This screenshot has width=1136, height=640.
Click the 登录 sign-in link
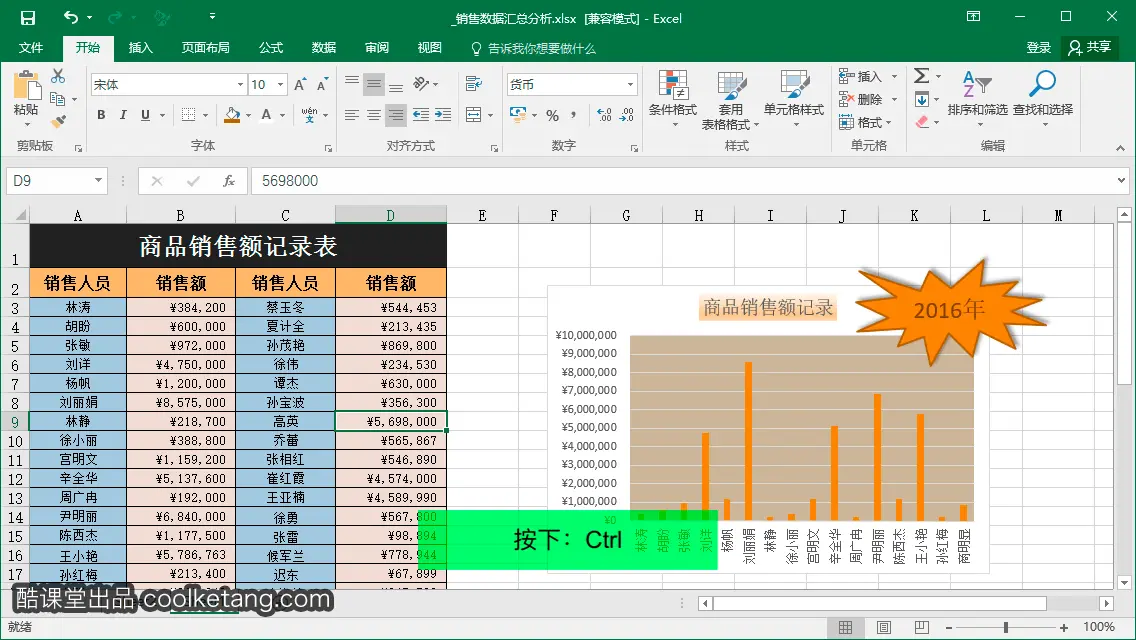click(x=1038, y=48)
